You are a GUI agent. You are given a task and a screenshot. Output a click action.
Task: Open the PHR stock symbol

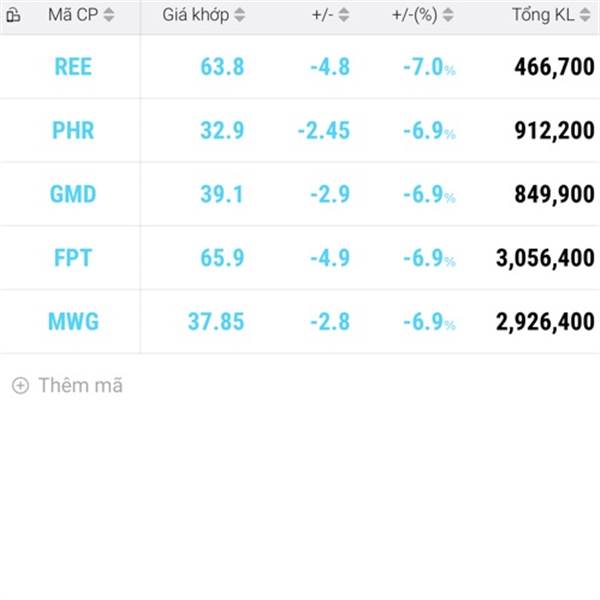[x=73, y=130]
